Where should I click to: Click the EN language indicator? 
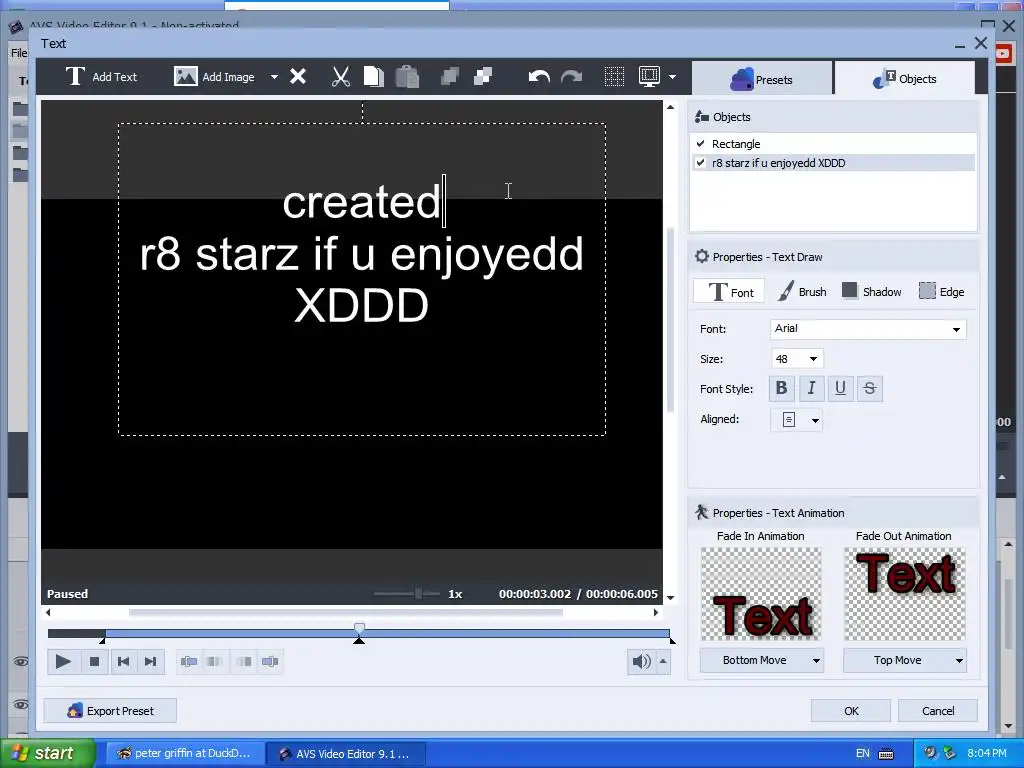pyautogui.click(x=863, y=753)
